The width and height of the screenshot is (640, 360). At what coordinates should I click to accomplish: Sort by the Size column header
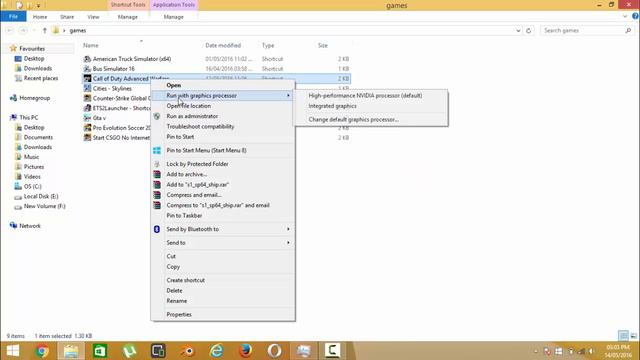click(322, 45)
